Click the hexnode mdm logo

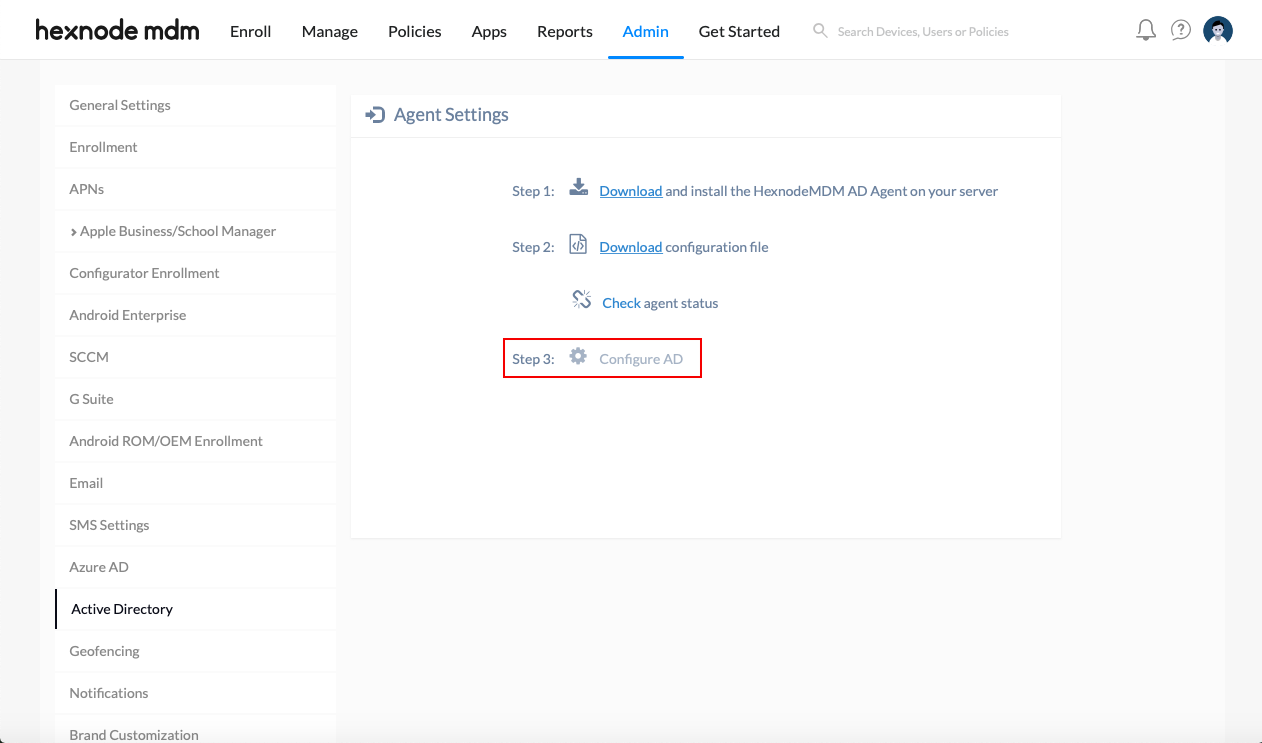coord(117,30)
